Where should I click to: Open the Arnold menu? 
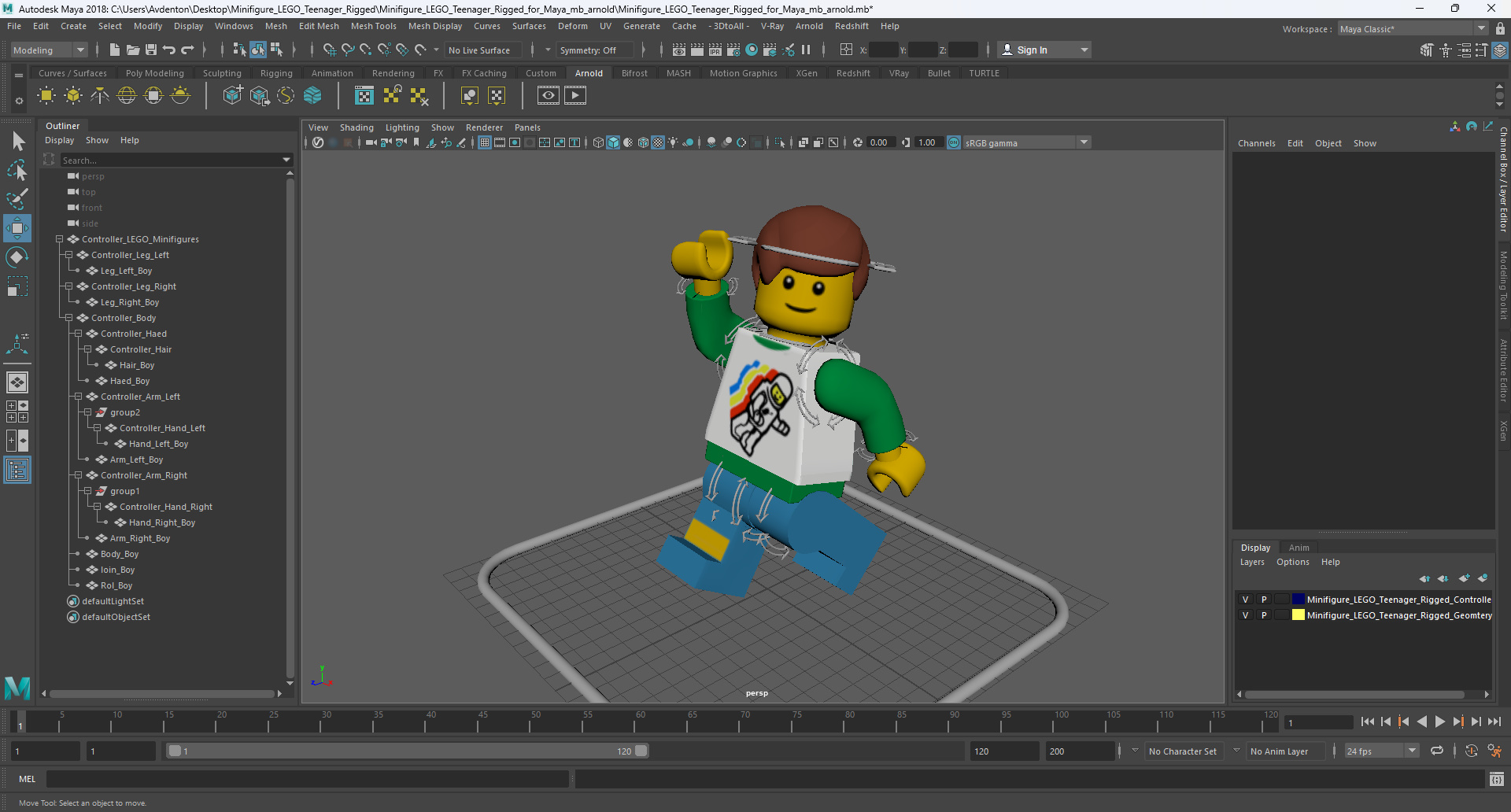click(809, 26)
